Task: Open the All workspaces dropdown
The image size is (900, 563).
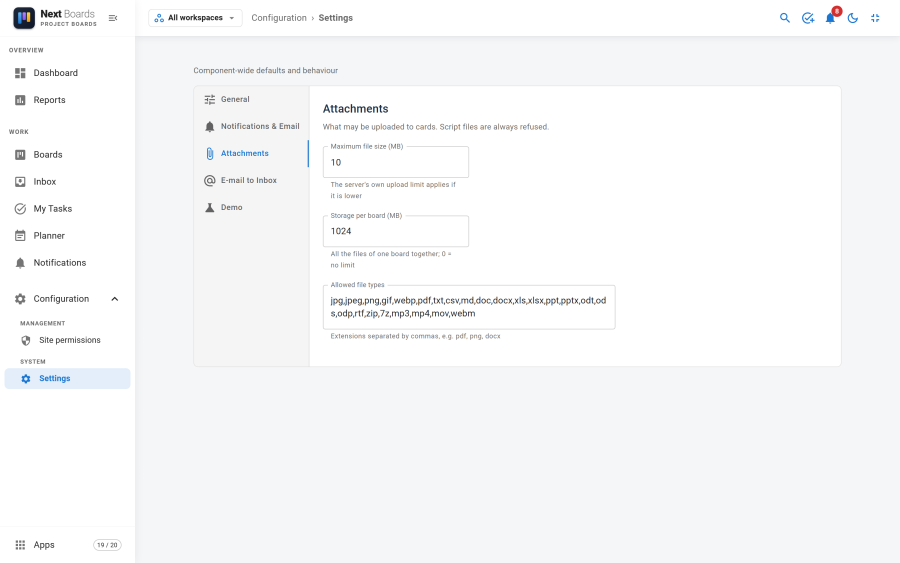Action: (195, 18)
